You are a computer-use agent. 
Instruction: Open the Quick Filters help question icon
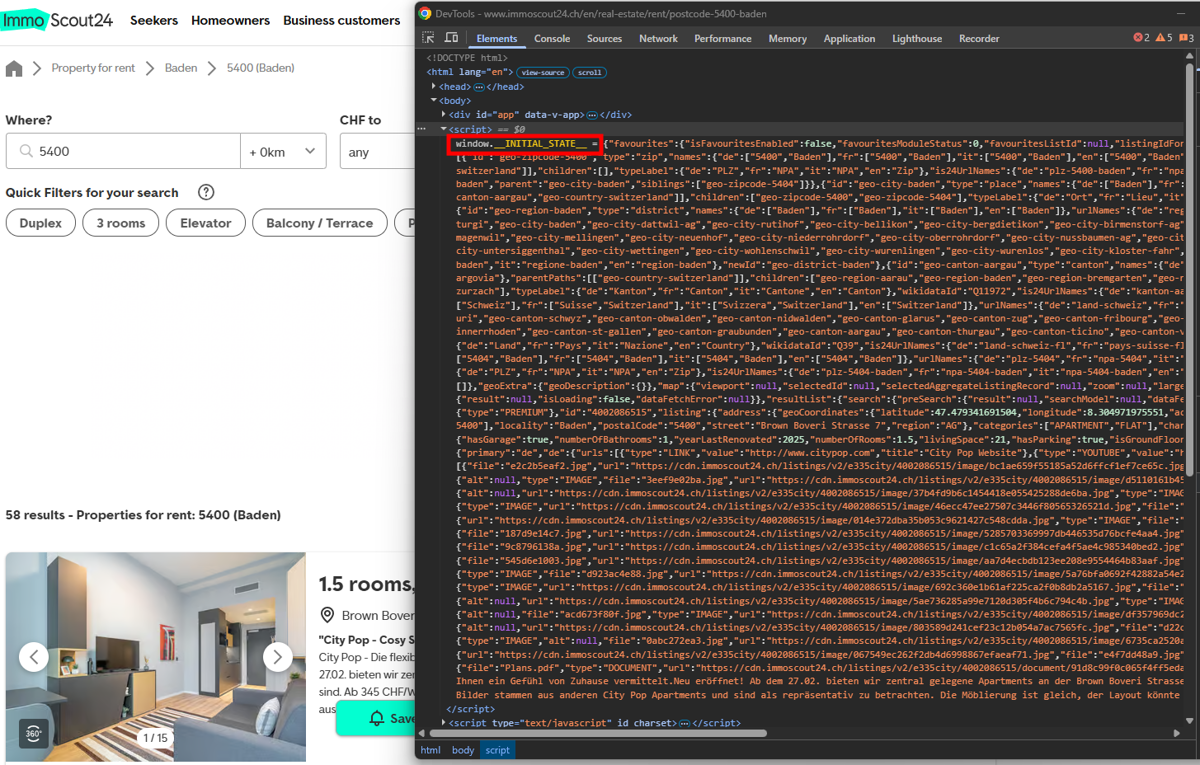pos(206,192)
